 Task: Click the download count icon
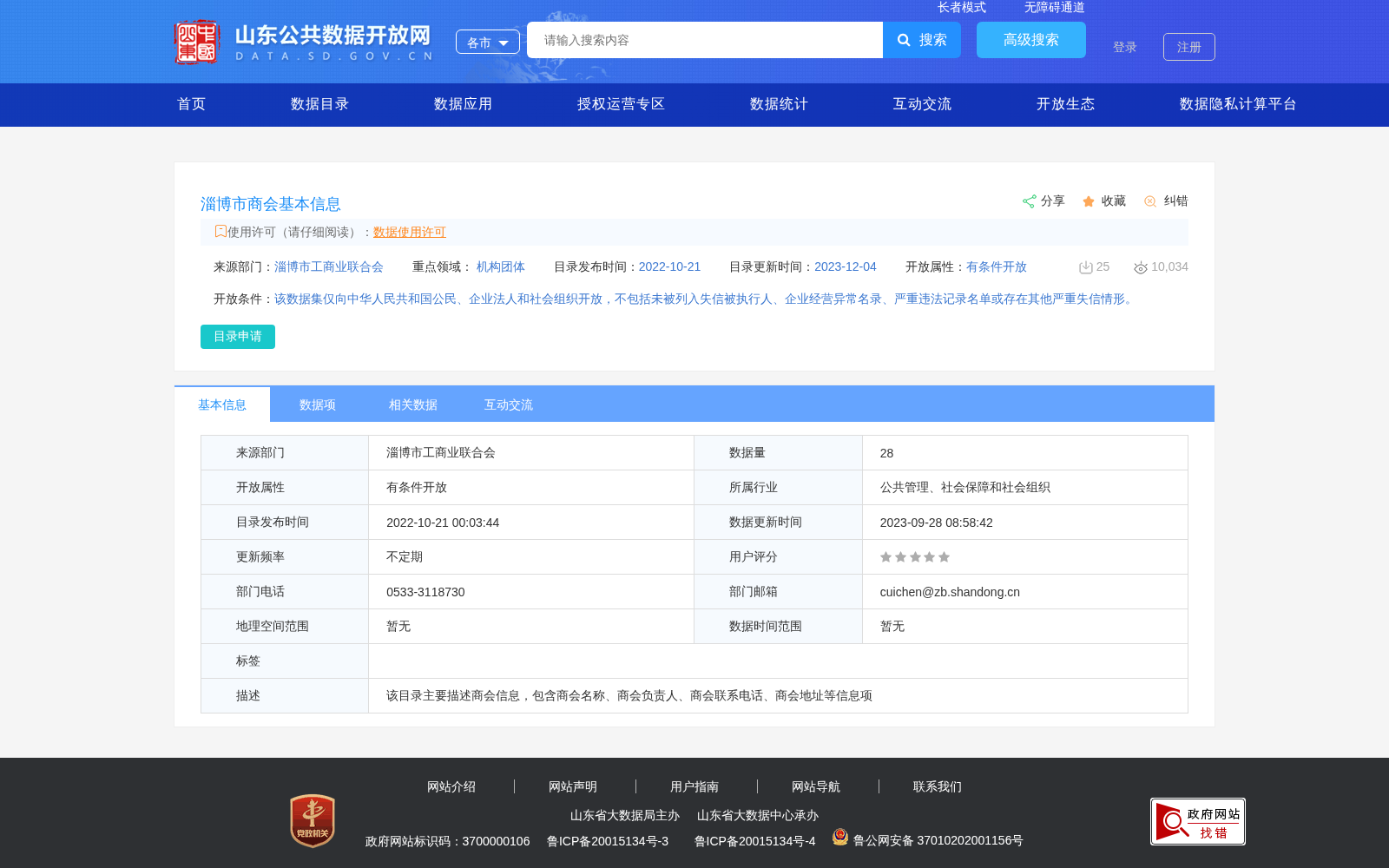pos(1085,267)
